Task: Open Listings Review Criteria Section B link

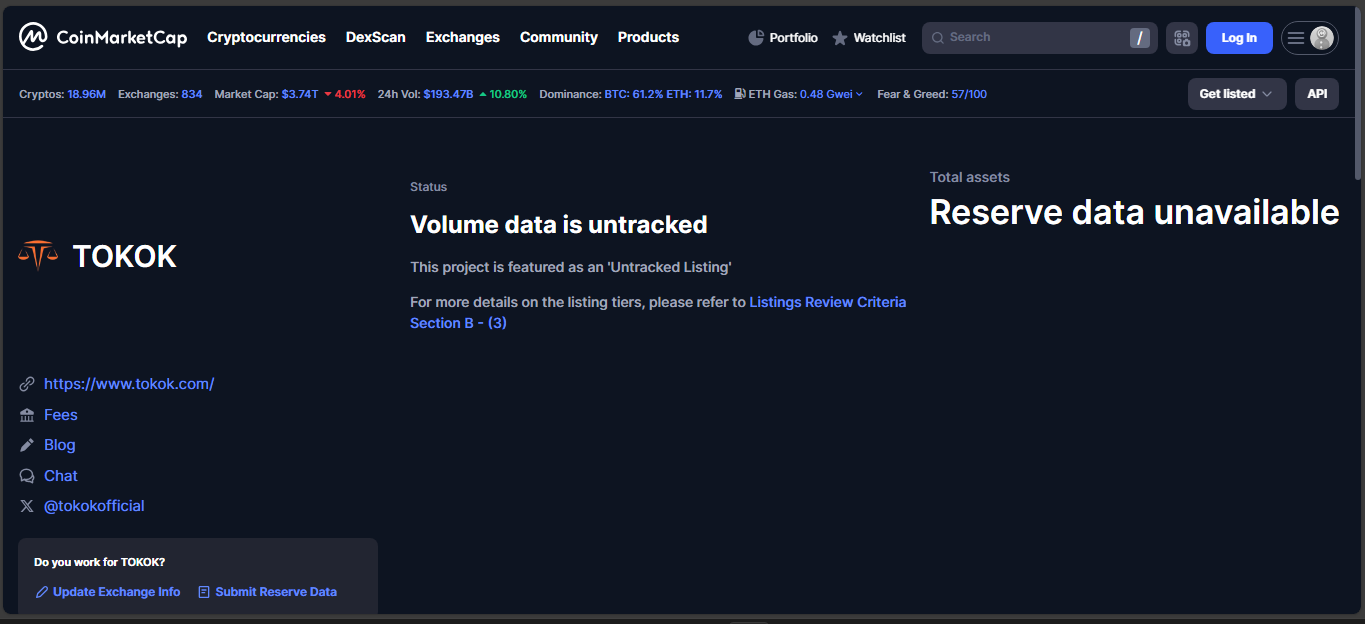Action: (658, 312)
